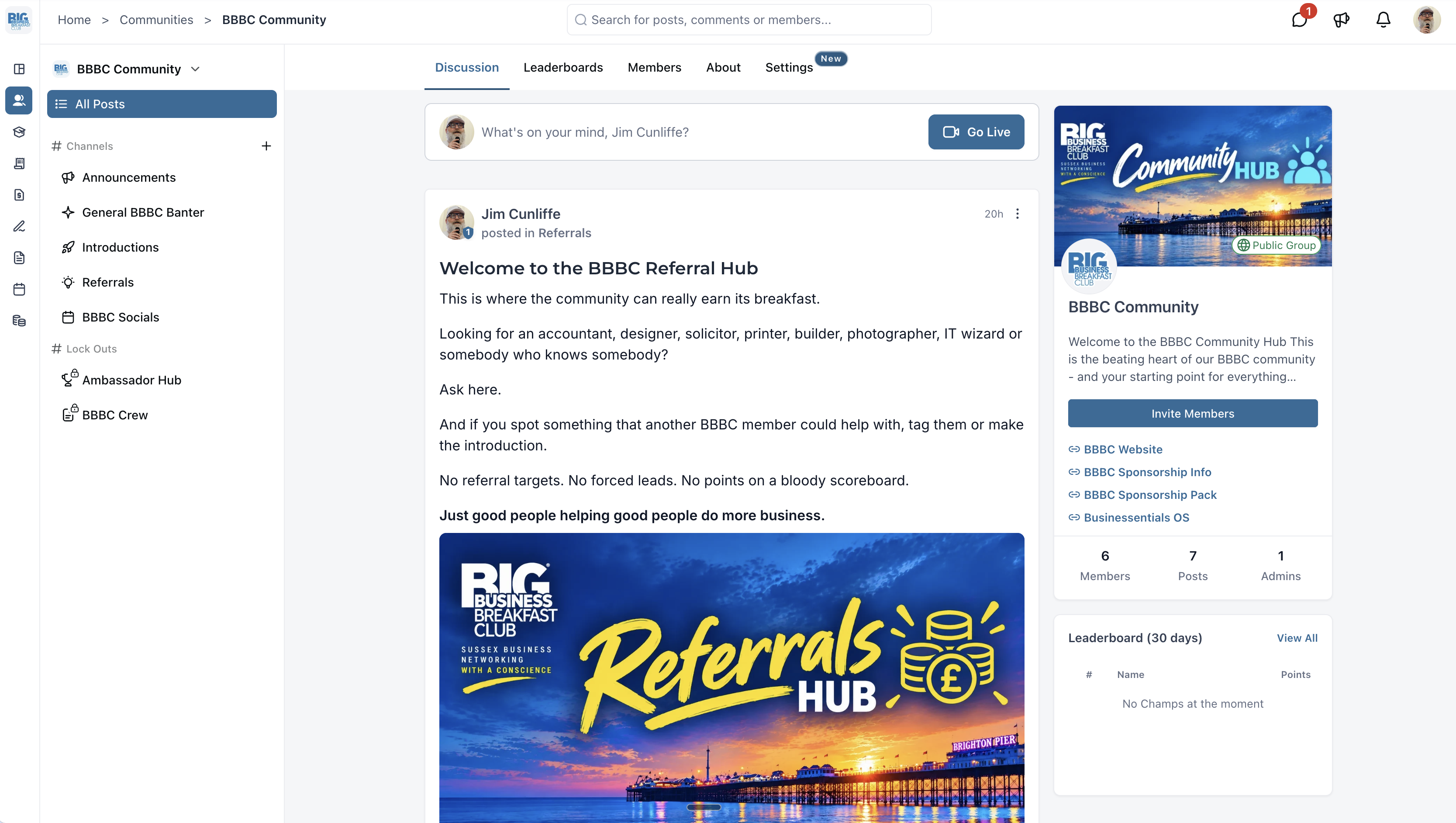Screen dimensions: 1456x823
Task: Switch to the Discussion tab
Action: (467, 67)
